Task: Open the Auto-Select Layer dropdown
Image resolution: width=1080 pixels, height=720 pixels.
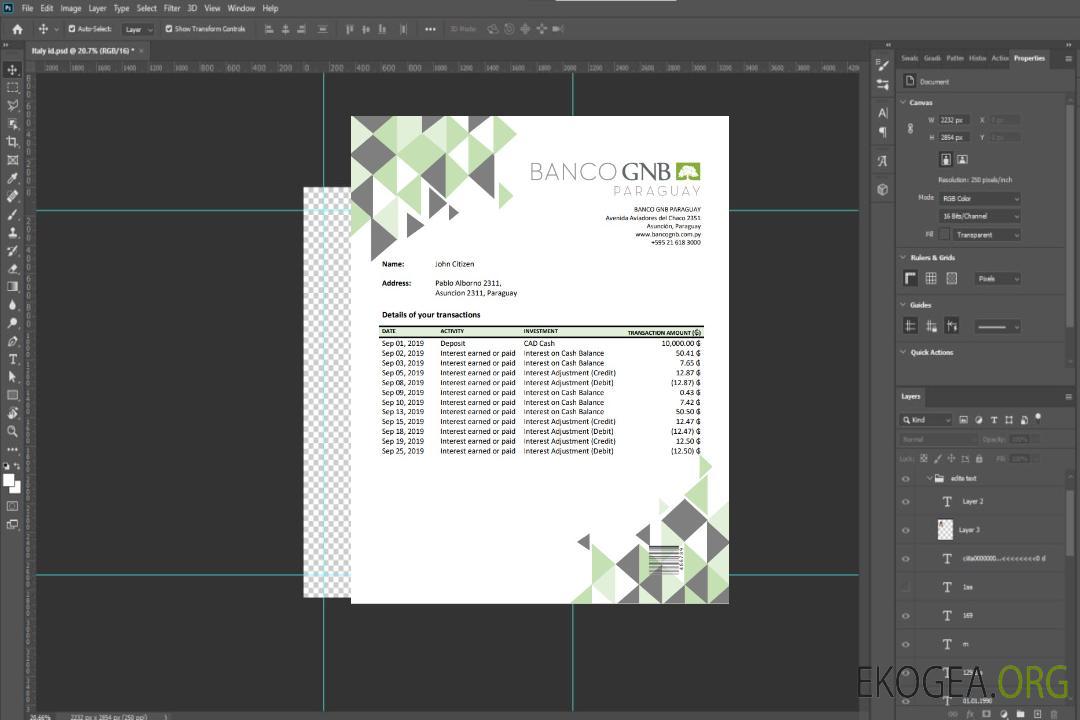Action: tap(138, 30)
